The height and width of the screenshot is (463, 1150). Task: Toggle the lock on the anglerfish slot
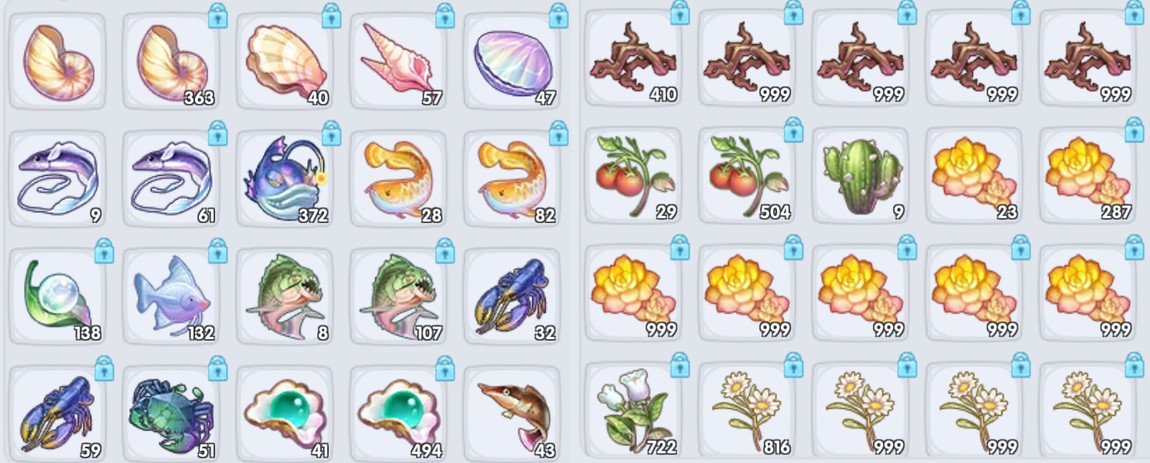(331, 134)
